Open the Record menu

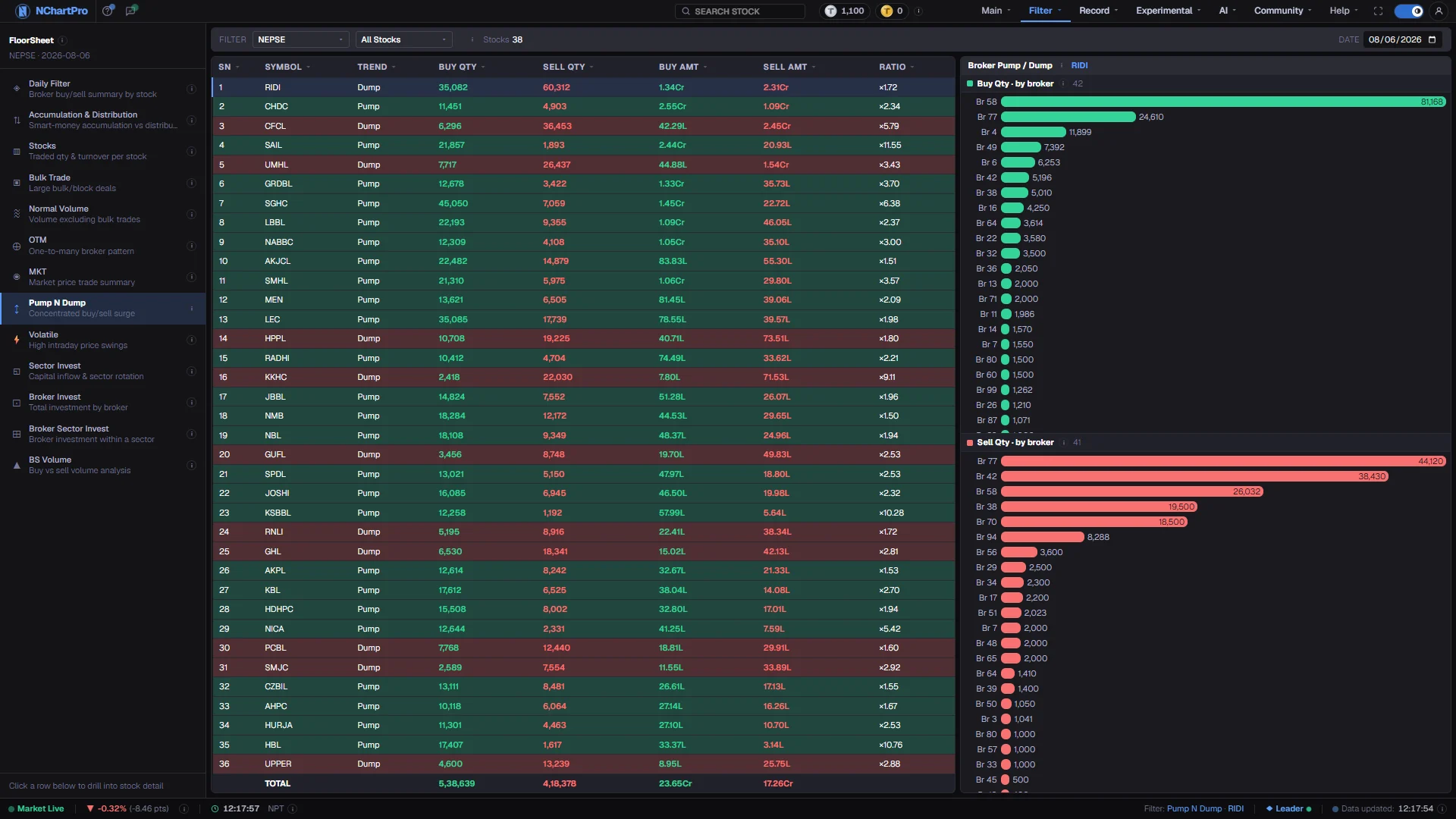[x=1098, y=11]
